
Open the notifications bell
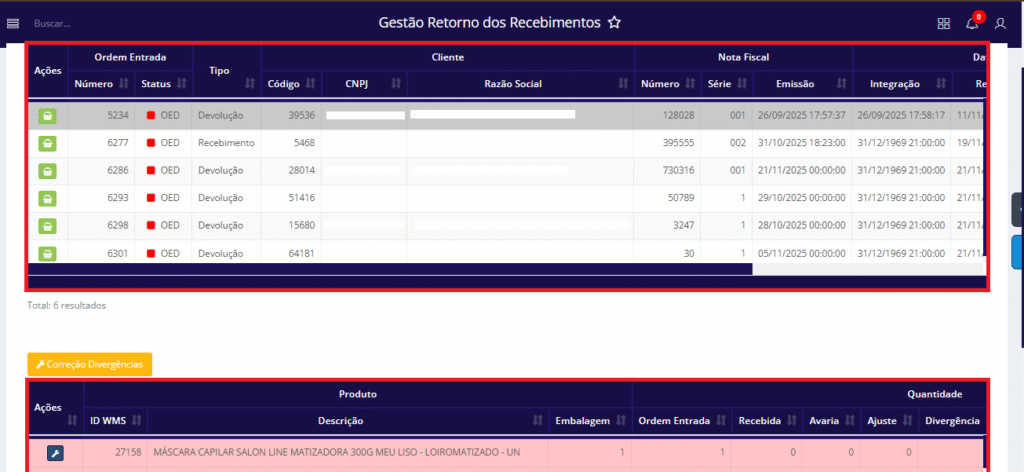[x=972, y=23]
